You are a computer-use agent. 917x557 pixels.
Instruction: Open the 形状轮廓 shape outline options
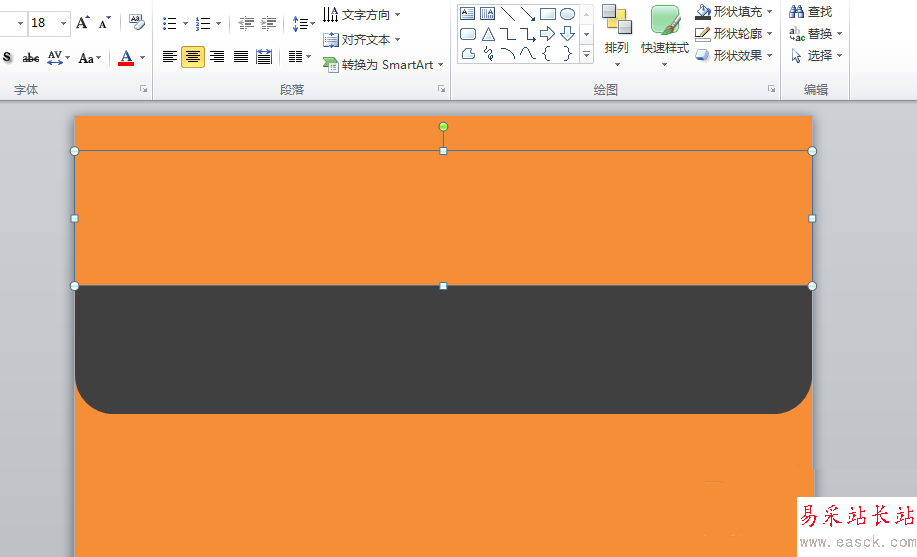[734, 33]
